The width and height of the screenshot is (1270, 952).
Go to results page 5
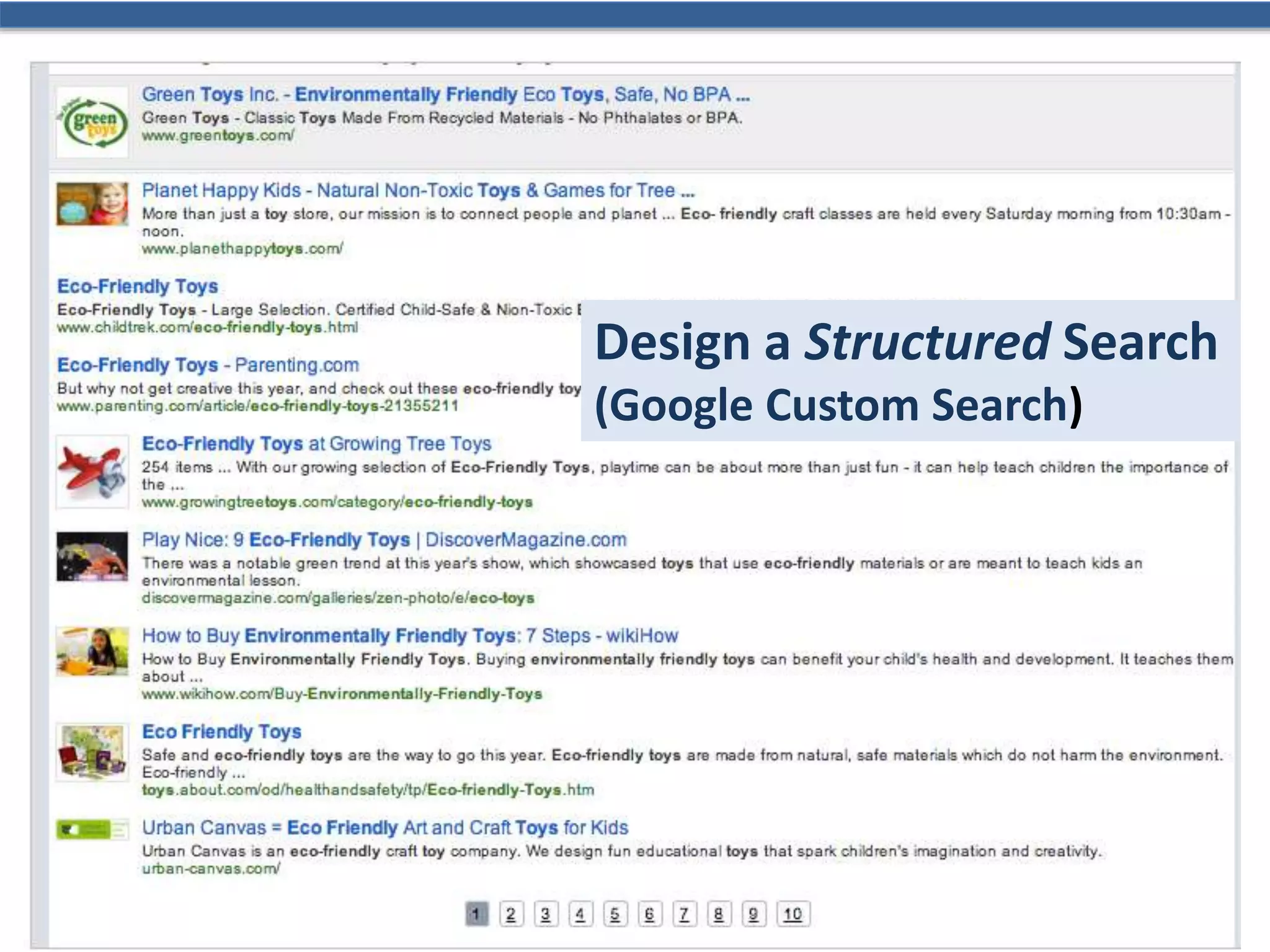(x=615, y=914)
